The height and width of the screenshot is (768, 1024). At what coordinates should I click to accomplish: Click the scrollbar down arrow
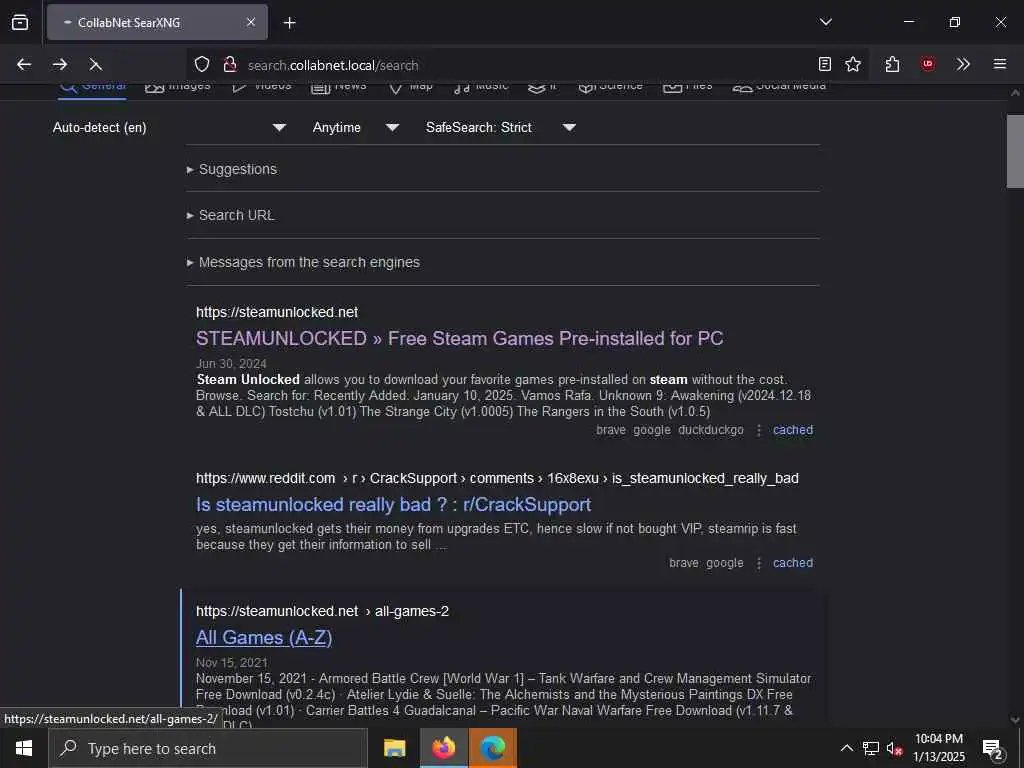coord(1015,720)
